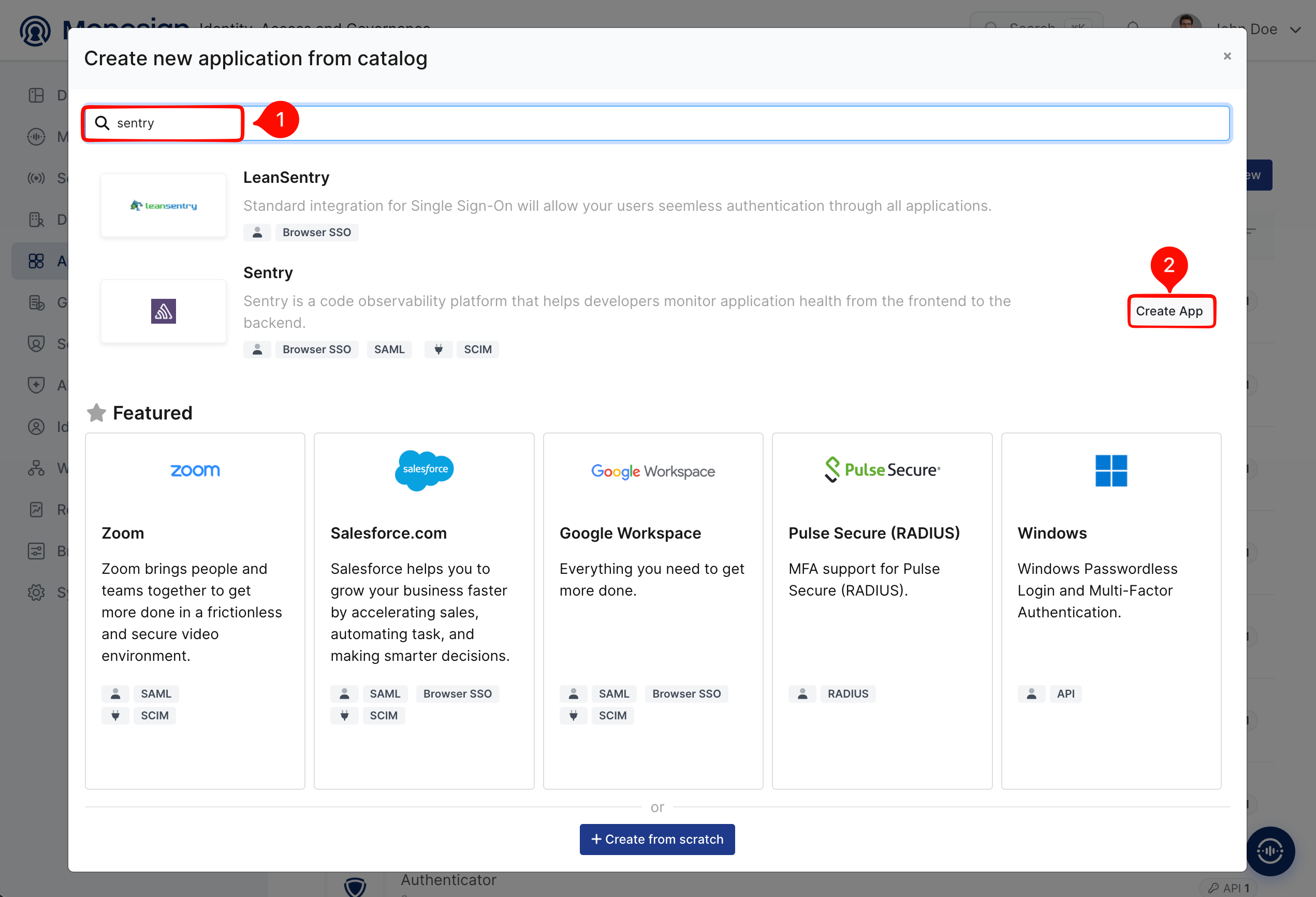Close the catalog dialog with the X
The height and width of the screenshot is (897, 1316).
coord(1227,56)
